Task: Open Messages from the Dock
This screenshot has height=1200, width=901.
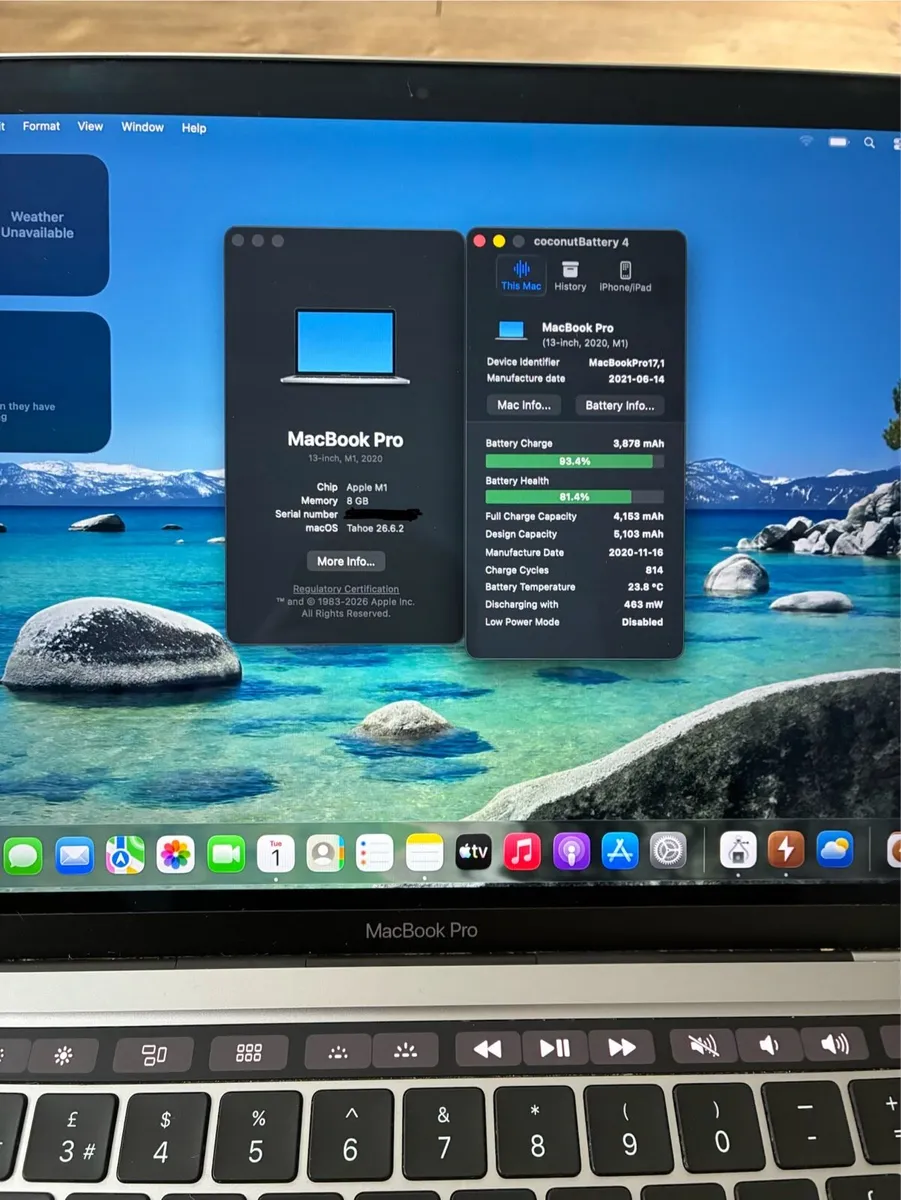Action: click(x=22, y=855)
